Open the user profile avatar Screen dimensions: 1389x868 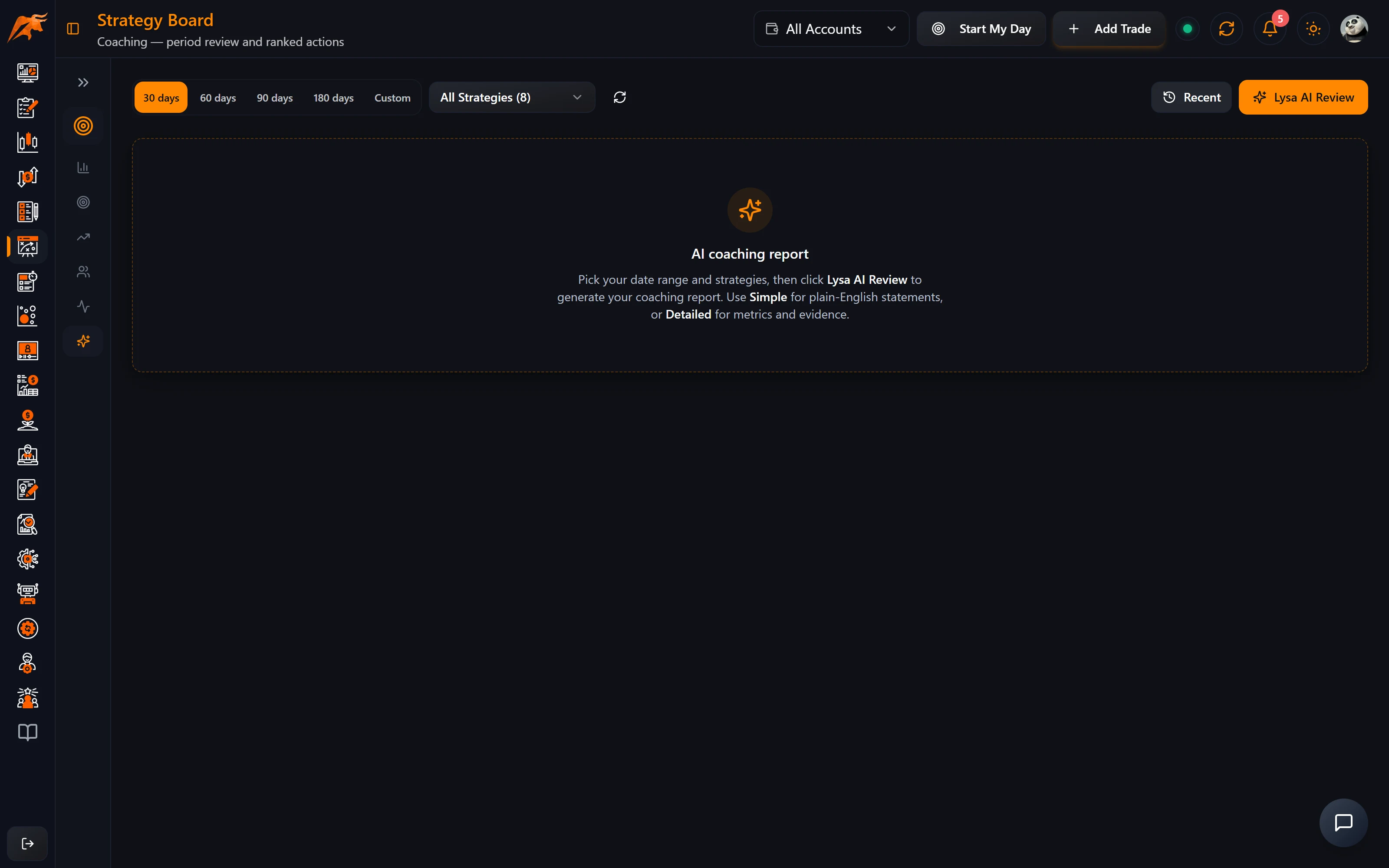pyautogui.click(x=1354, y=29)
